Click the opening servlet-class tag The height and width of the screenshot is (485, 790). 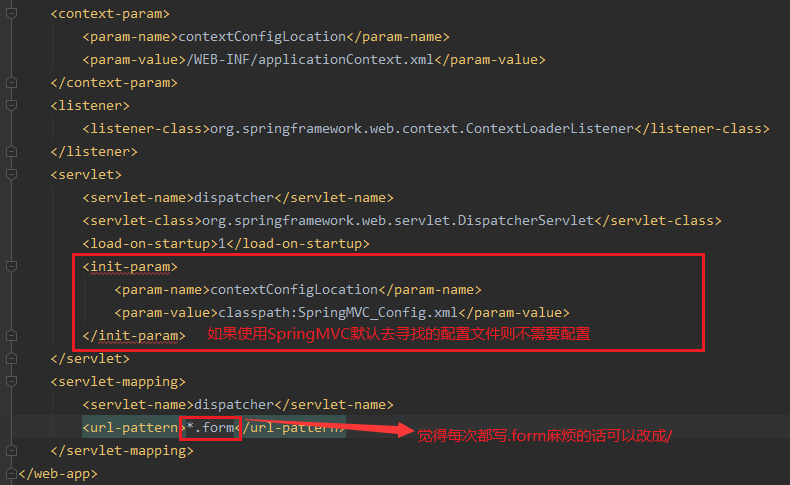[x=142, y=221]
